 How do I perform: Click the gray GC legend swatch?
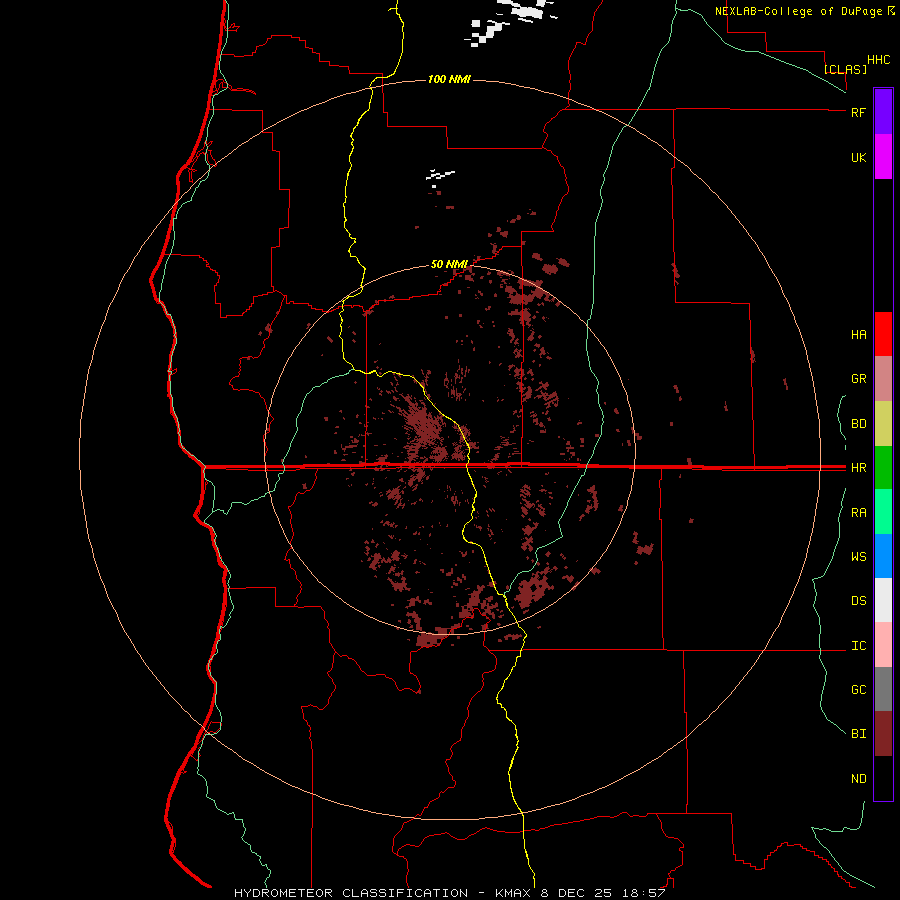click(883, 689)
